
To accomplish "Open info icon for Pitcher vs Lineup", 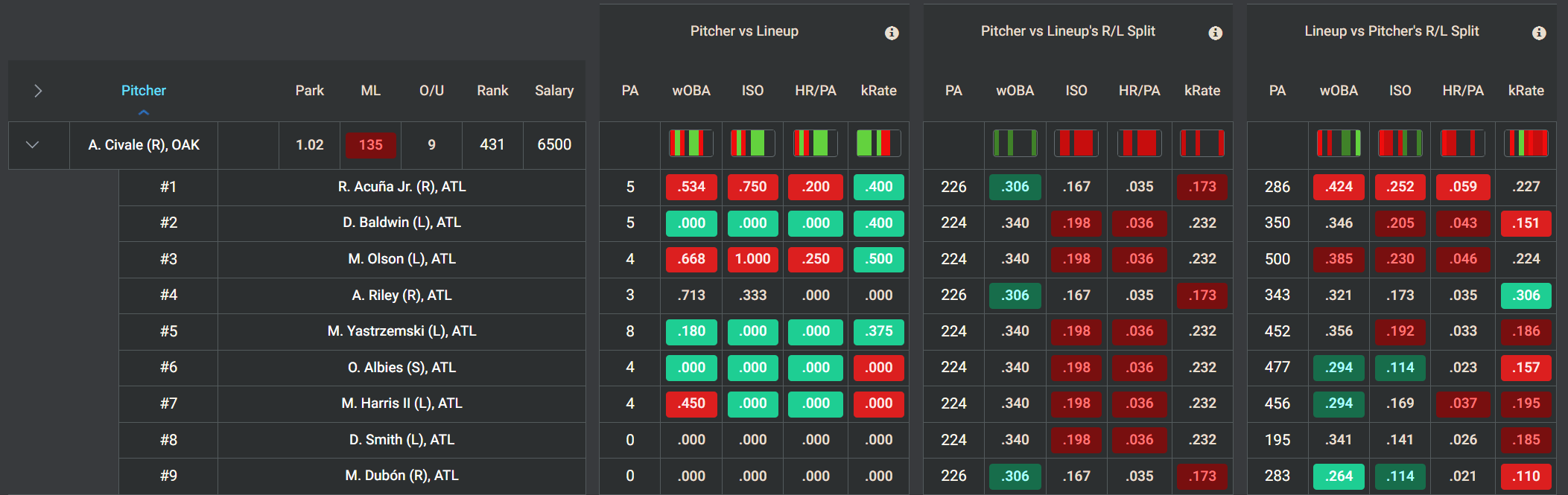I will coord(891,33).
